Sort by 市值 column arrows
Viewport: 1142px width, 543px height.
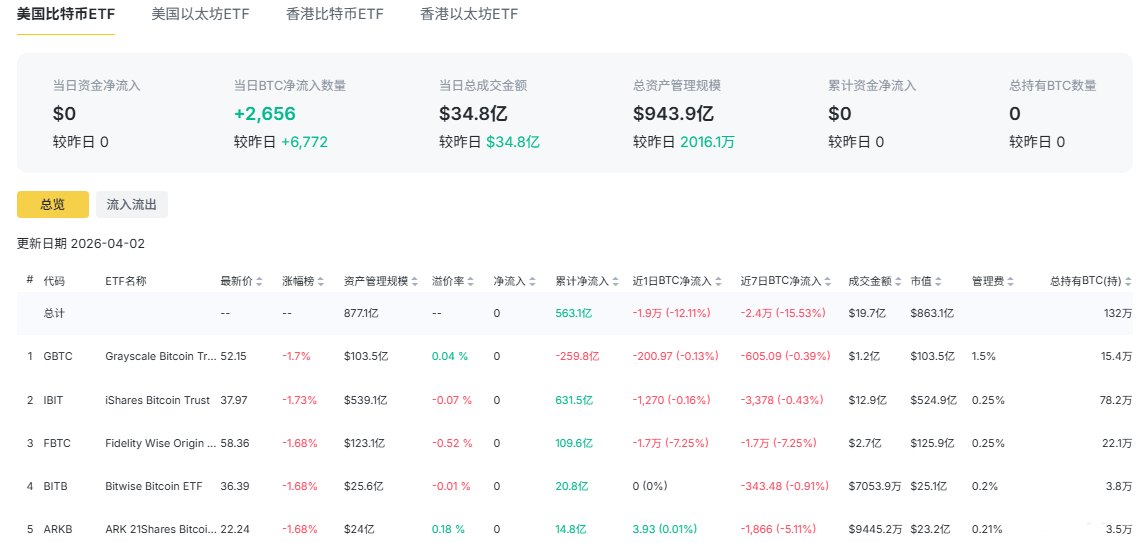938,281
